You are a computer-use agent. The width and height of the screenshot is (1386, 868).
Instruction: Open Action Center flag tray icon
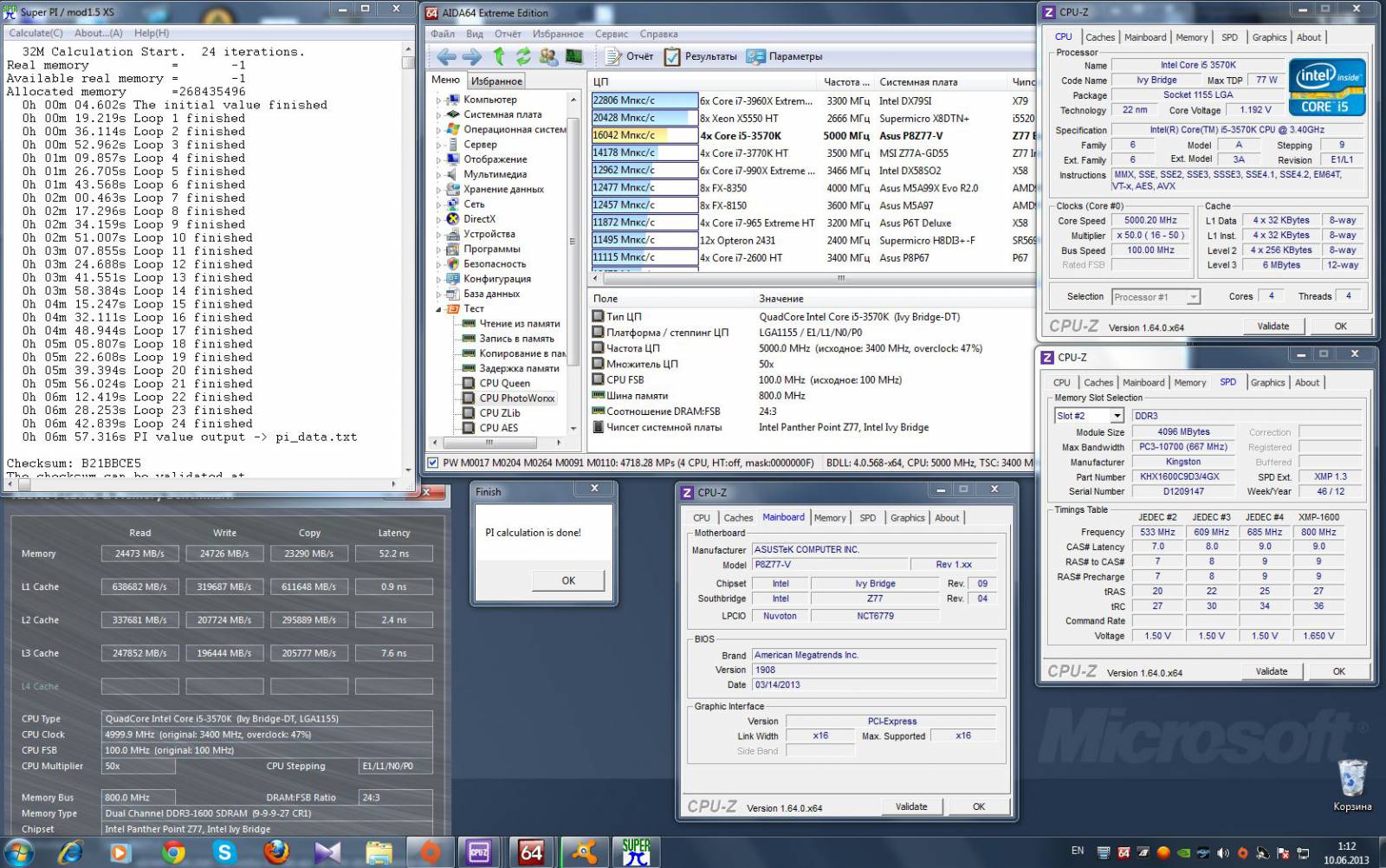point(1282,852)
